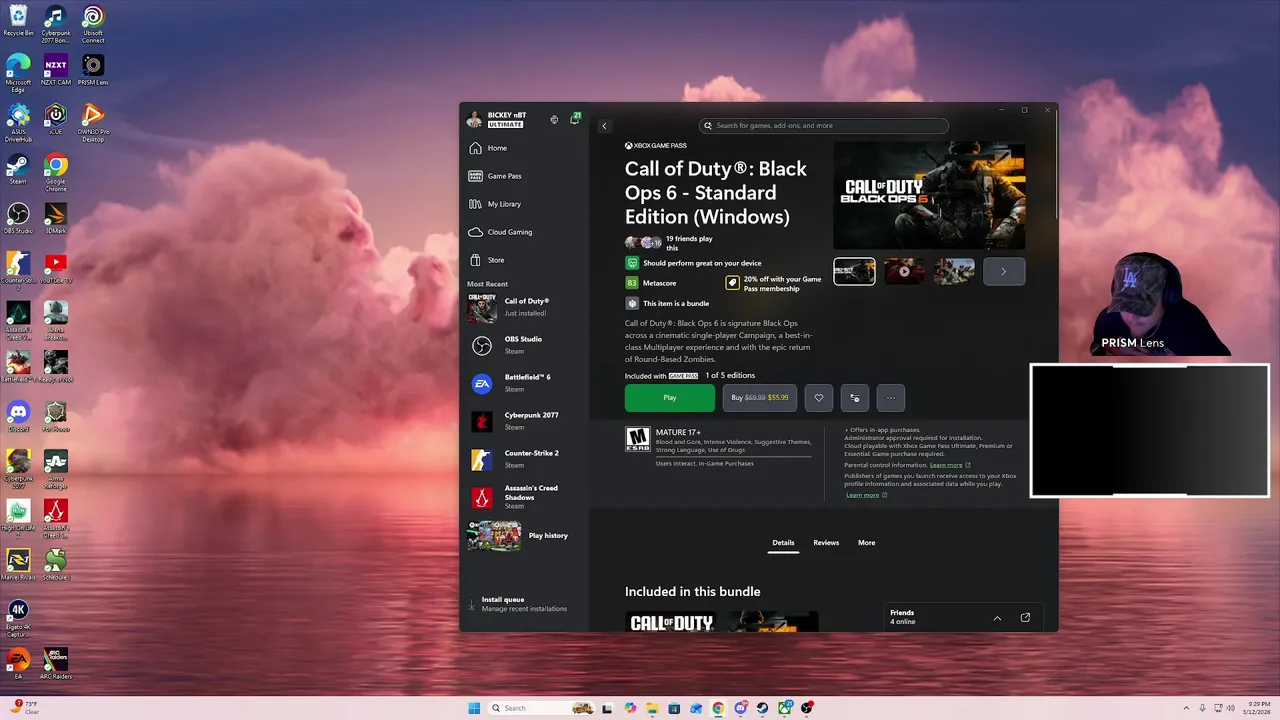Image resolution: width=1280 pixels, height=720 pixels.
Task: Select Assassin's Creed Shadows in recent list
Action: click(524, 497)
